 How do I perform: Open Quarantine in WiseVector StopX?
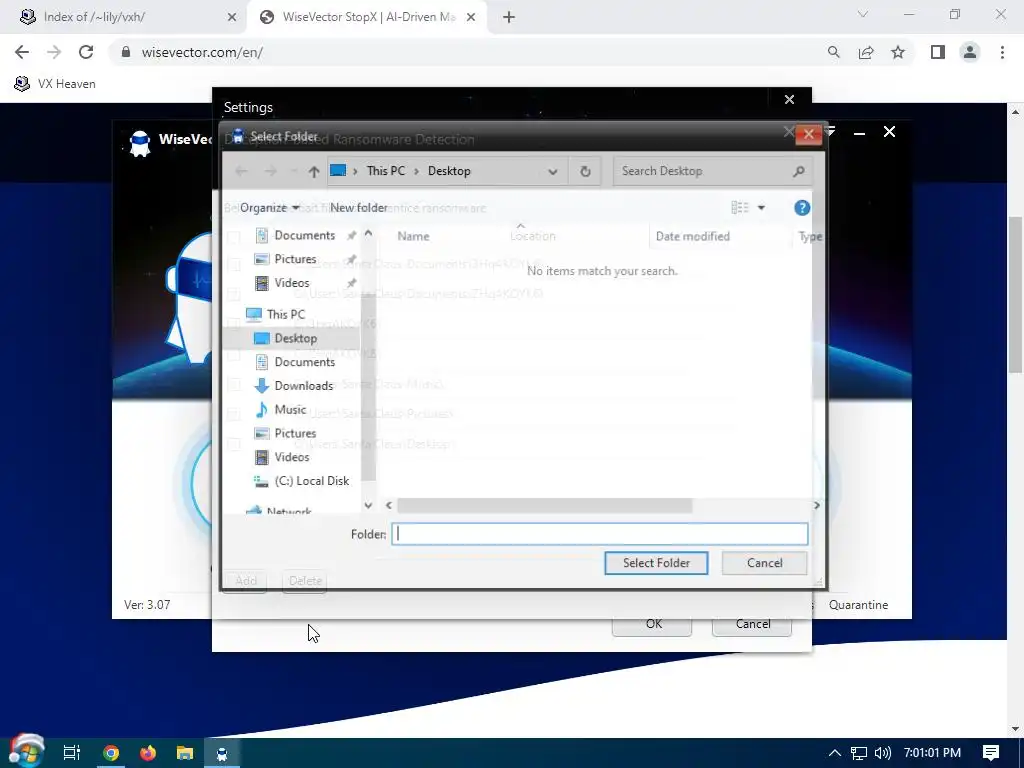[x=858, y=605]
